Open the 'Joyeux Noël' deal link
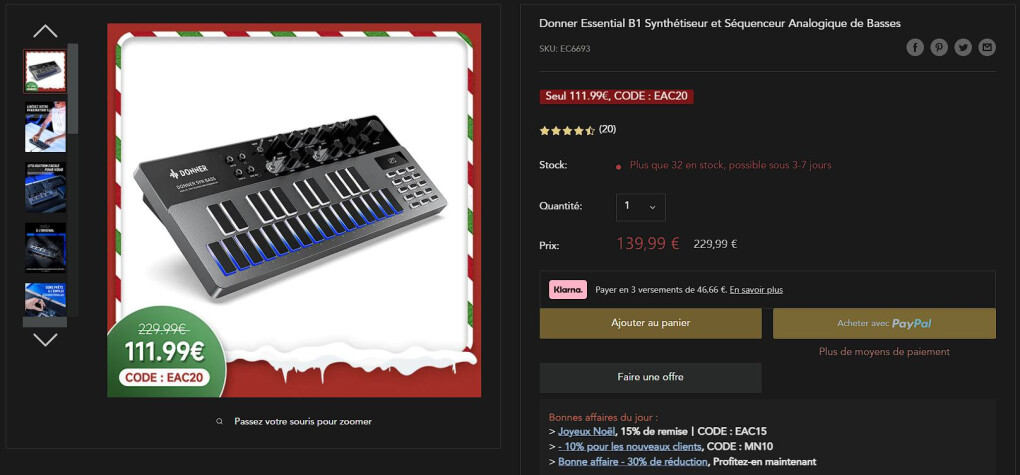The image size is (1020, 475). tap(586, 431)
